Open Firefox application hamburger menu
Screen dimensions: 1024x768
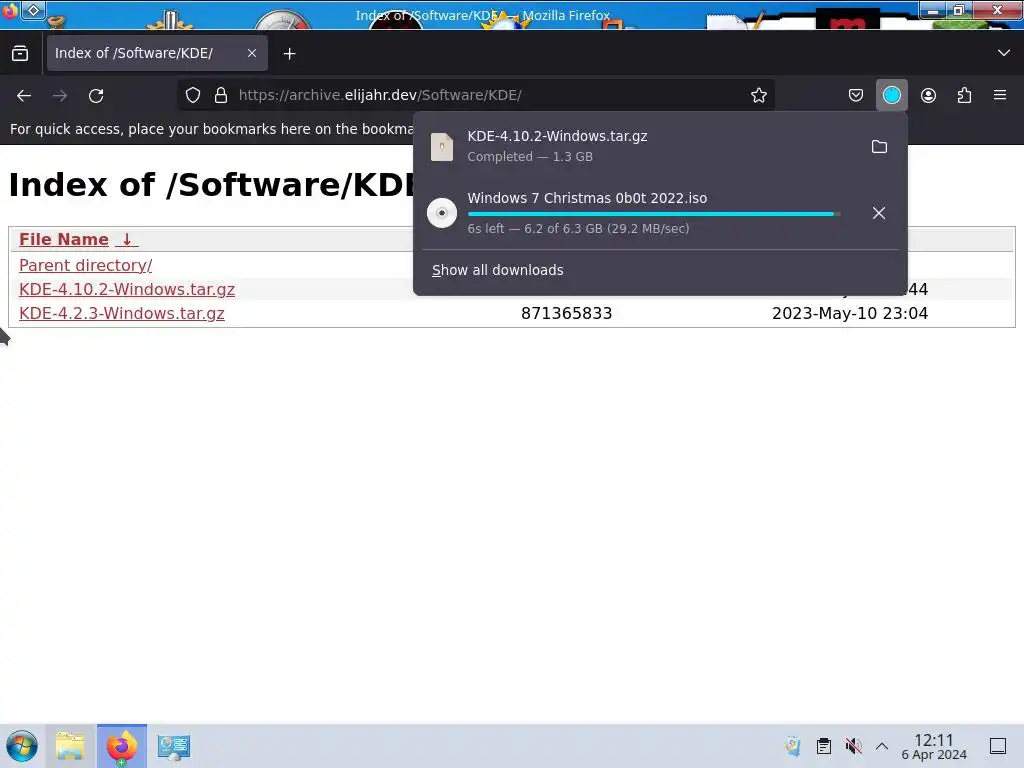pos(999,95)
